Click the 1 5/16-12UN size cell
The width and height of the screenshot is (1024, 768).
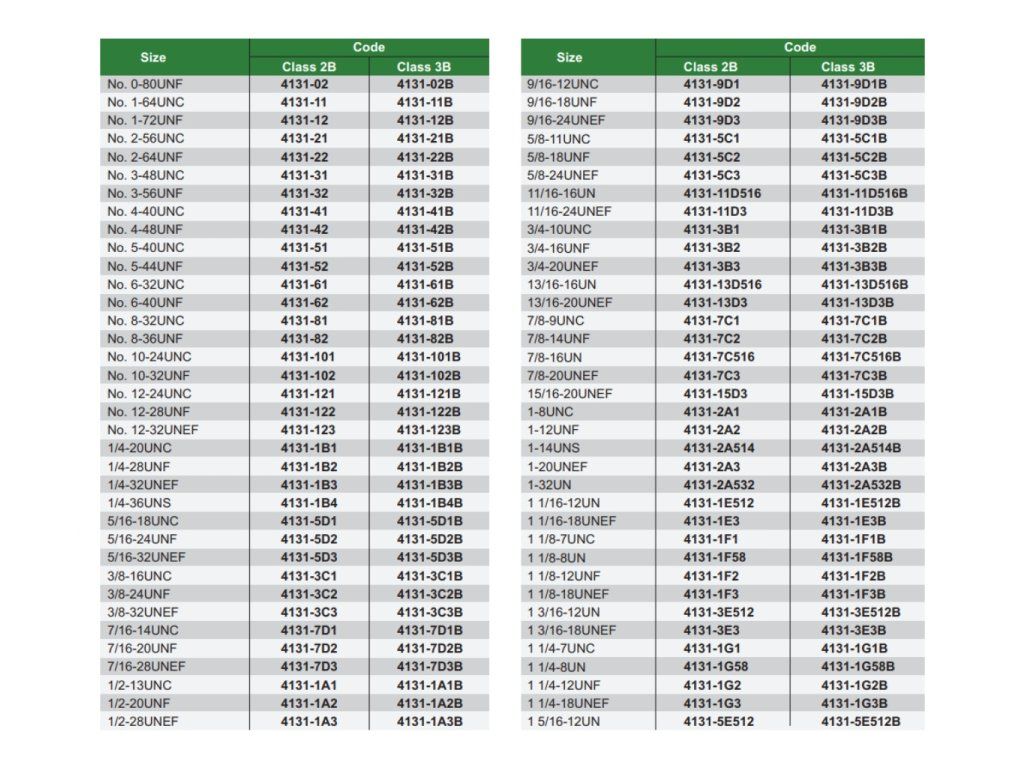tap(564, 721)
